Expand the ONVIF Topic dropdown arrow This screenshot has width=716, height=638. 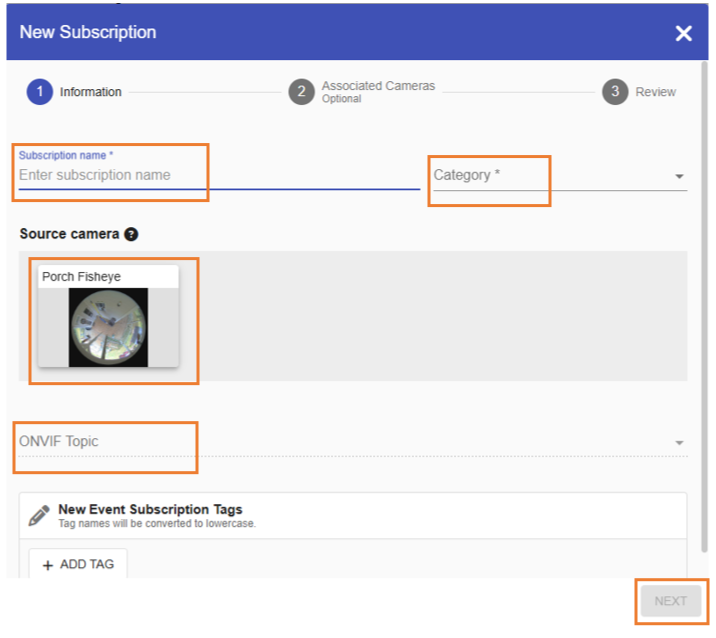679,443
